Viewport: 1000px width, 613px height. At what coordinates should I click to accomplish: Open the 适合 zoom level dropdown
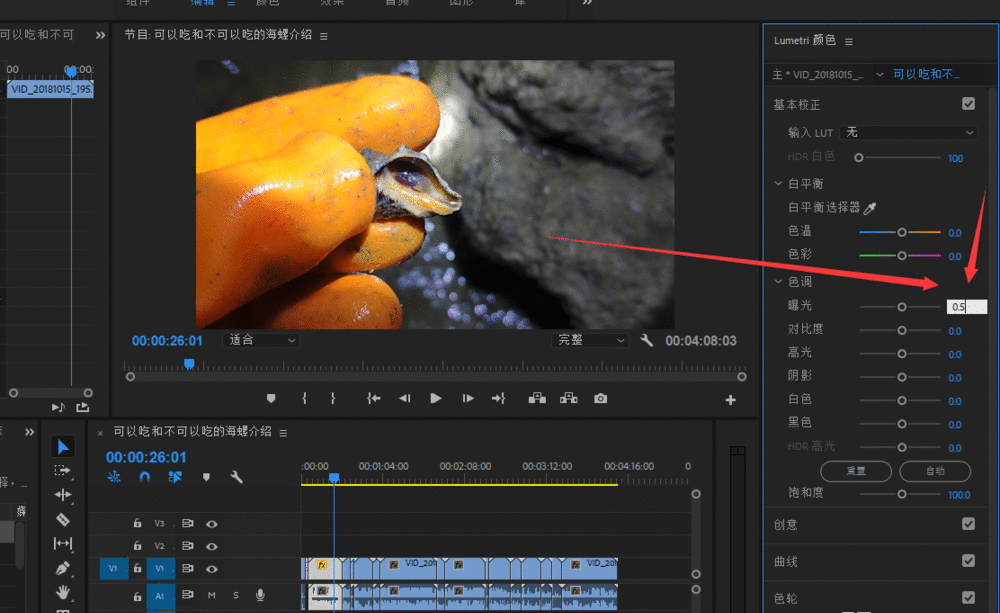[262, 340]
